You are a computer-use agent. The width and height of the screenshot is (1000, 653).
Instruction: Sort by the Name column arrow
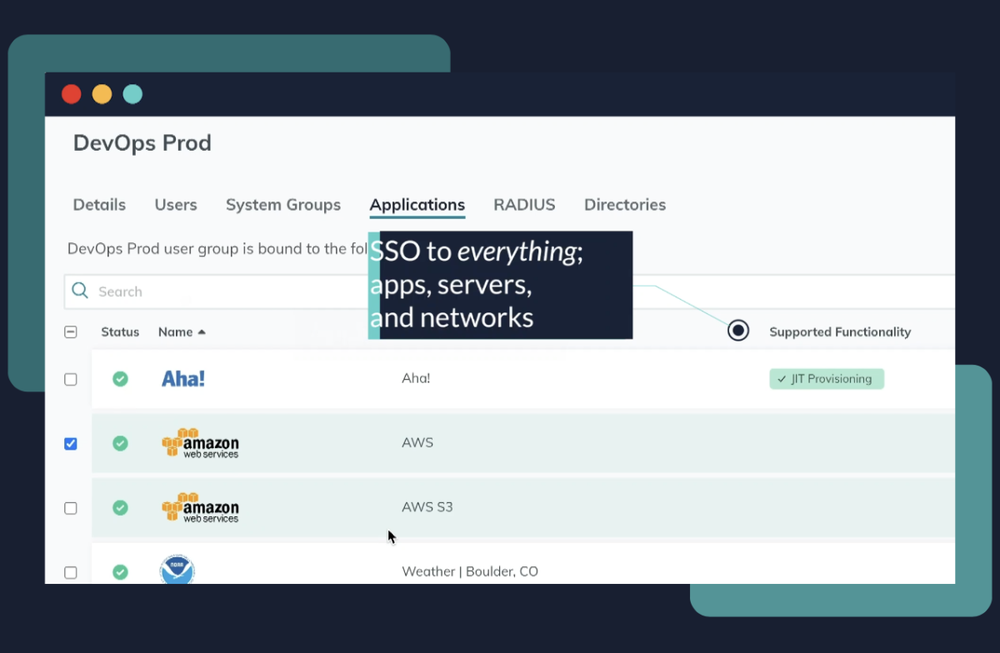point(202,332)
